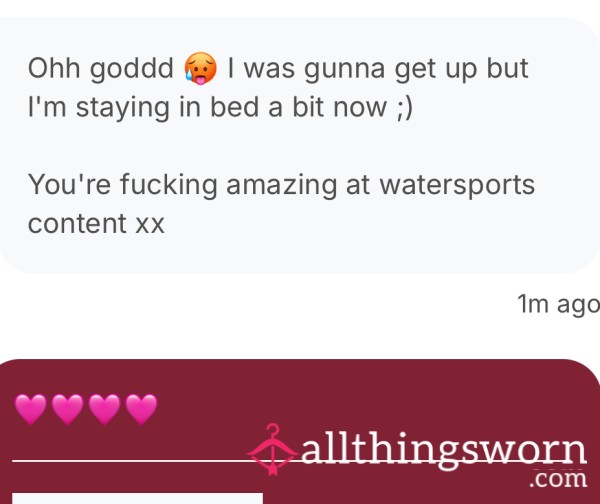Click the .com watermark text
The height and width of the screenshot is (504, 600).
pyautogui.click(x=558, y=479)
